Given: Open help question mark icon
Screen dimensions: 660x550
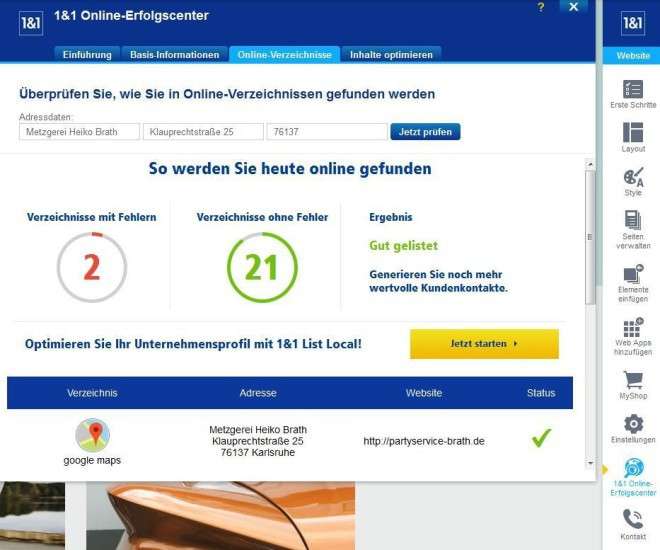Looking at the screenshot, I should coord(541,7).
